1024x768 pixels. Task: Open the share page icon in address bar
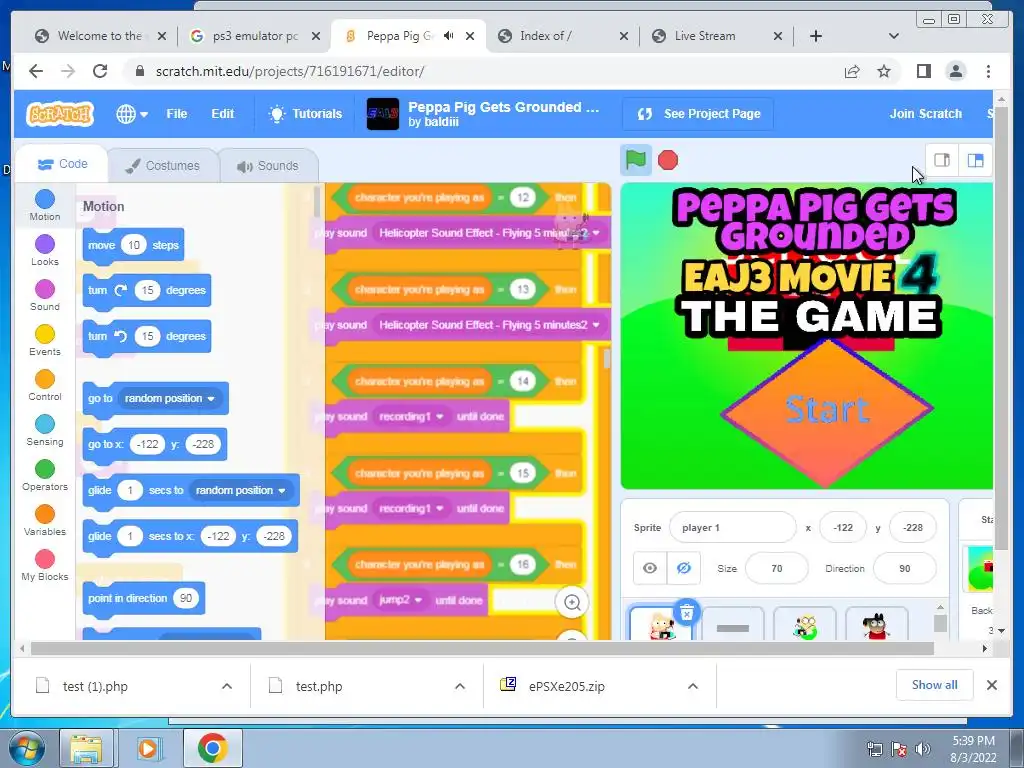(x=852, y=71)
